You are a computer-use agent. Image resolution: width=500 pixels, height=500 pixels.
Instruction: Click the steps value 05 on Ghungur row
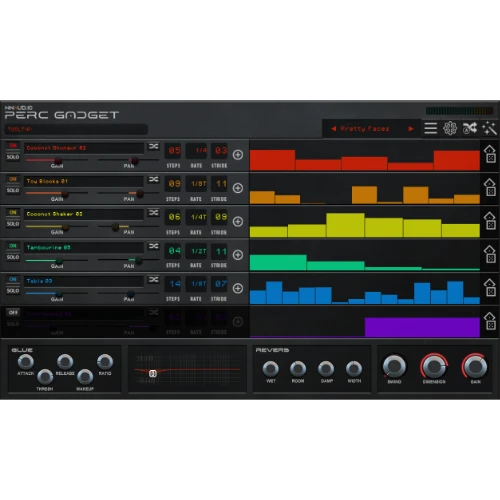pyautogui.click(x=174, y=151)
